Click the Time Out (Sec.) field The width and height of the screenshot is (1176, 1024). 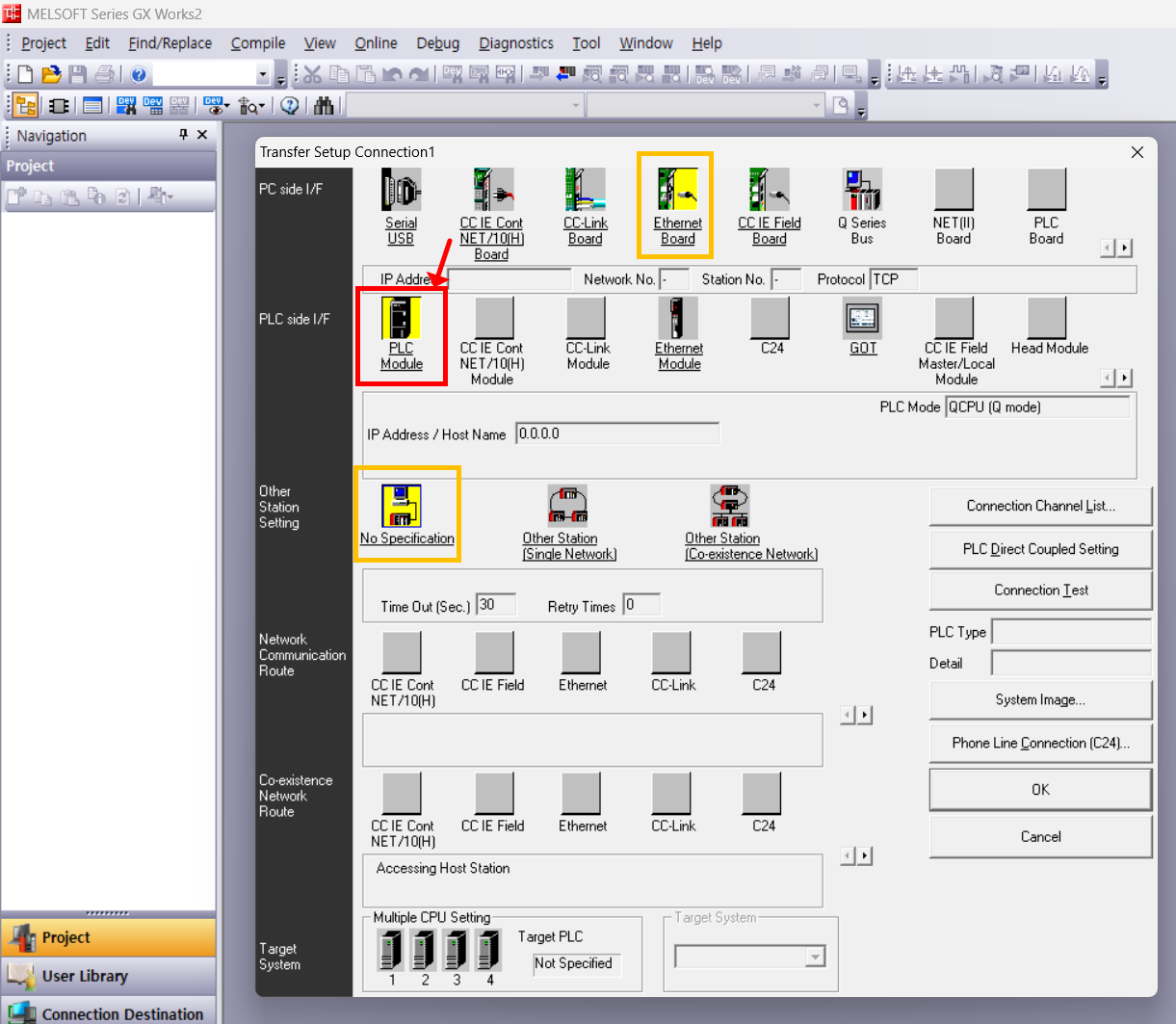pos(496,605)
